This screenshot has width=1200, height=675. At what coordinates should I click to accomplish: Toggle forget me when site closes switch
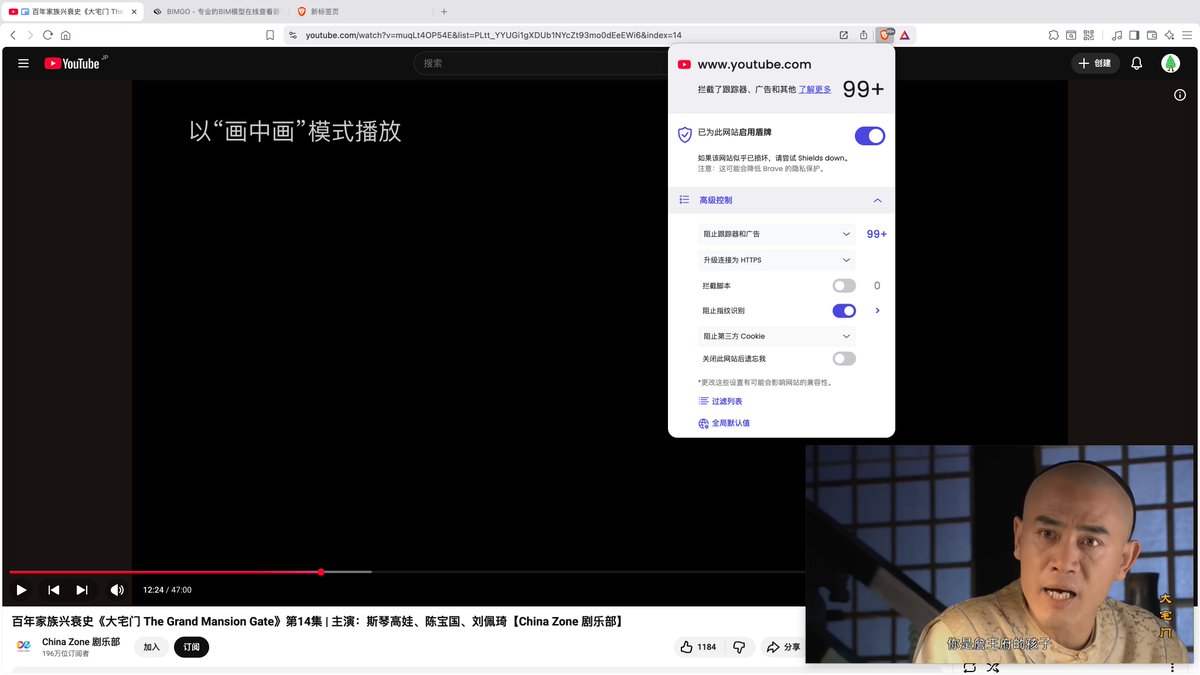pos(845,359)
